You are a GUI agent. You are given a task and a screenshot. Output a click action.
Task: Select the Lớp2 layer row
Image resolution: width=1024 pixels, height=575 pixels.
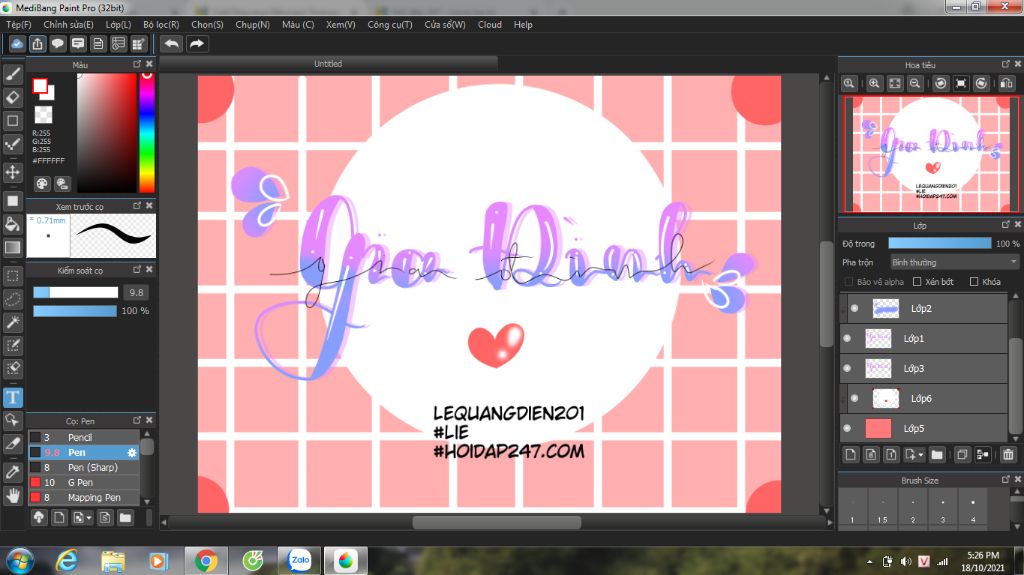point(925,308)
